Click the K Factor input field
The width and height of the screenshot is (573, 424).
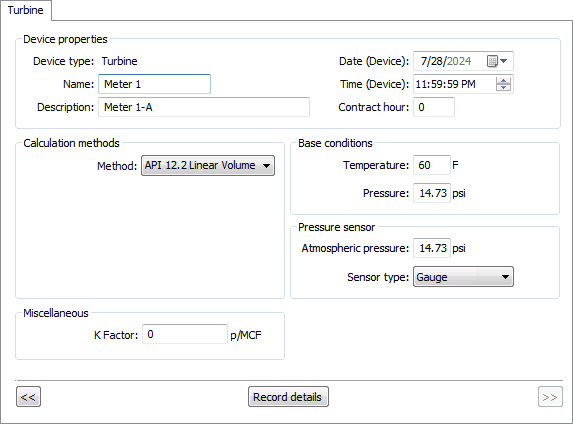185,334
